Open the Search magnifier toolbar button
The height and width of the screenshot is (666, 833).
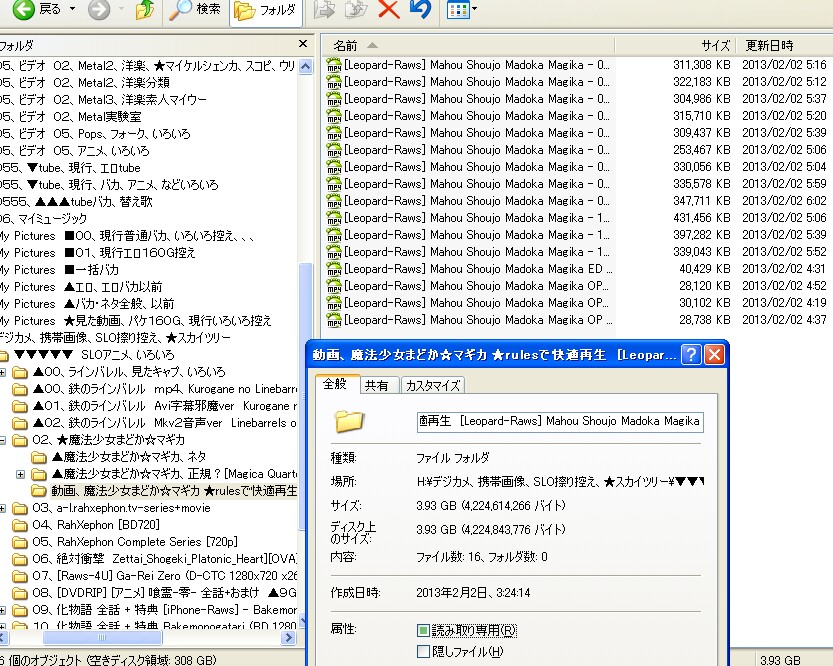coord(194,10)
